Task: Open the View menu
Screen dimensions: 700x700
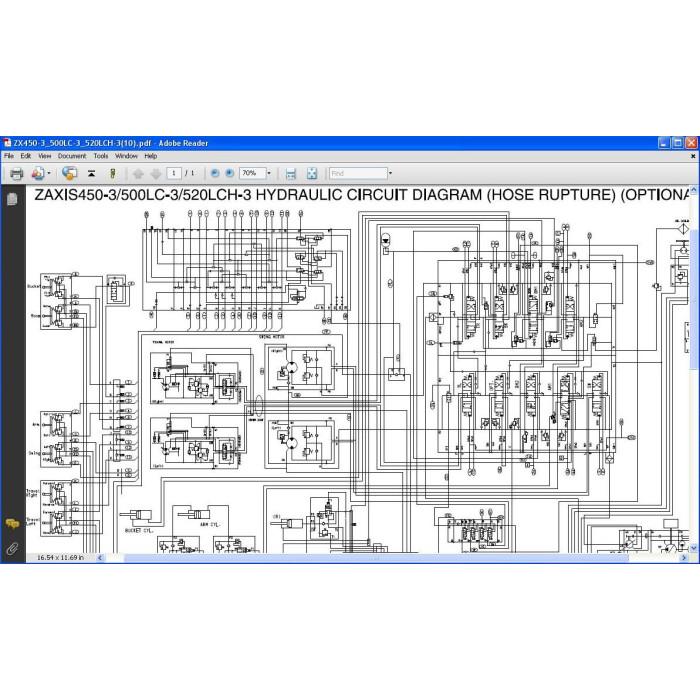Action: (45, 156)
